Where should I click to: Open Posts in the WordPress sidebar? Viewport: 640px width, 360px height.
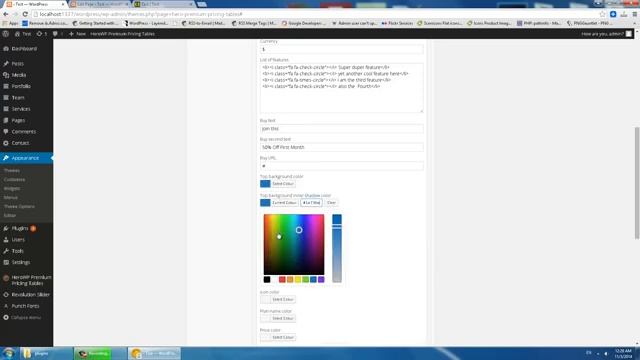click(x=17, y=64)
